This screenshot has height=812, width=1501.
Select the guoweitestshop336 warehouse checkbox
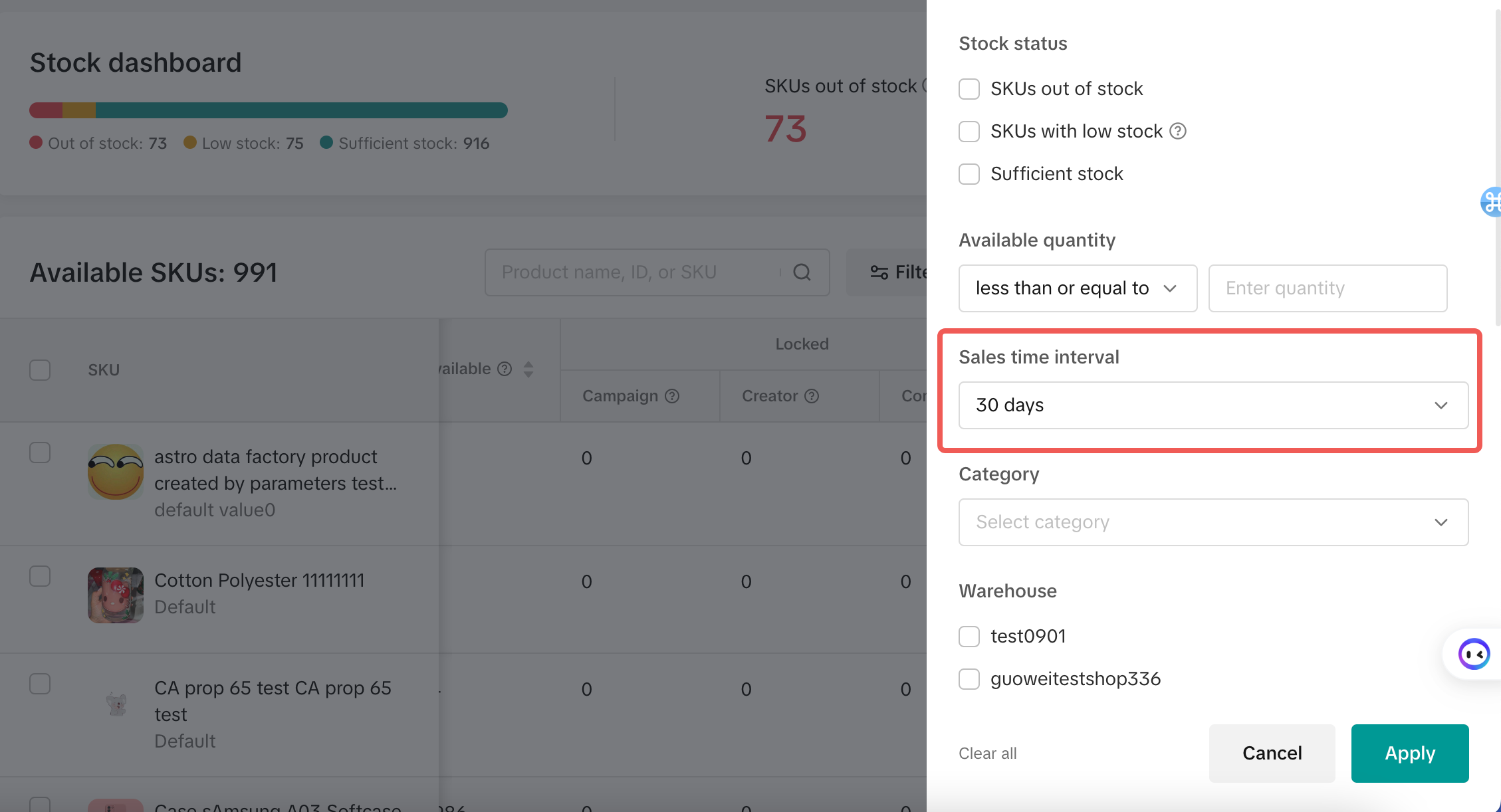(x=969, y=679)
